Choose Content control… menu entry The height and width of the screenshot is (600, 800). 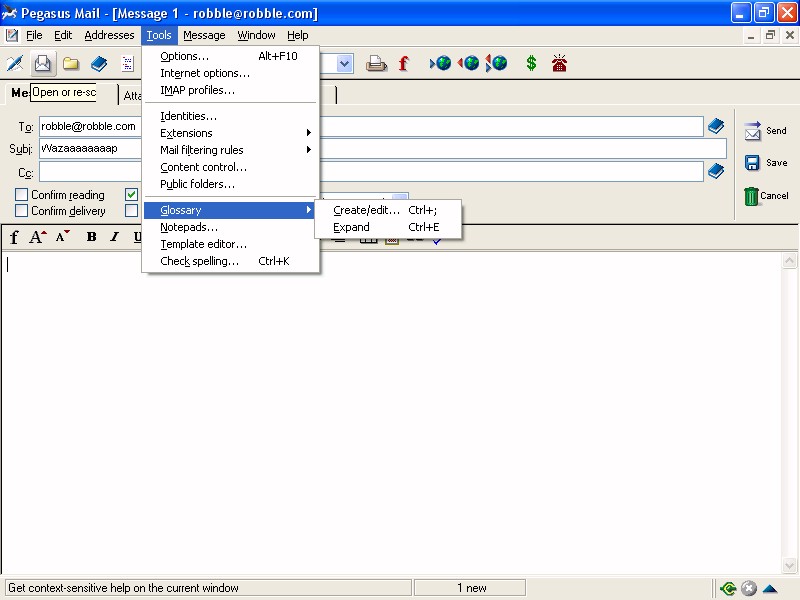(231, 167)
